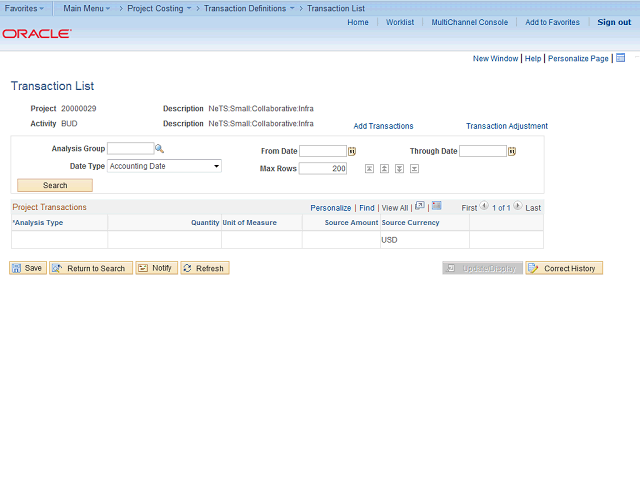Screen dimensions: 640x480
Task: Show previous row arrow in grid
Action: 484,206
